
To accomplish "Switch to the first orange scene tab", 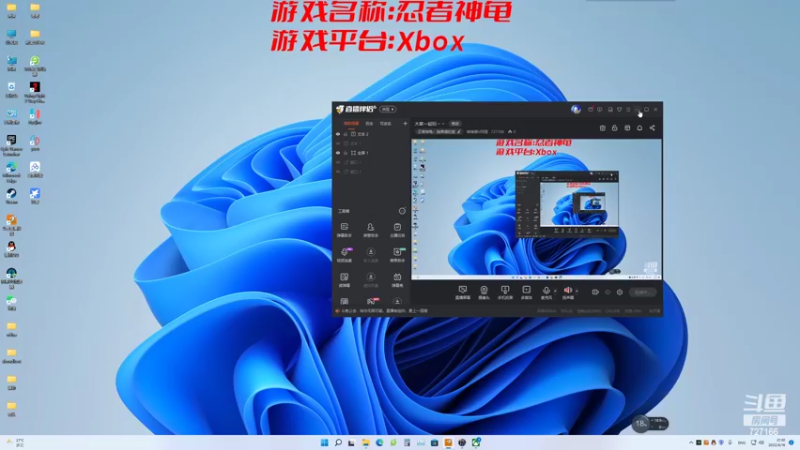I will point(351,123).
